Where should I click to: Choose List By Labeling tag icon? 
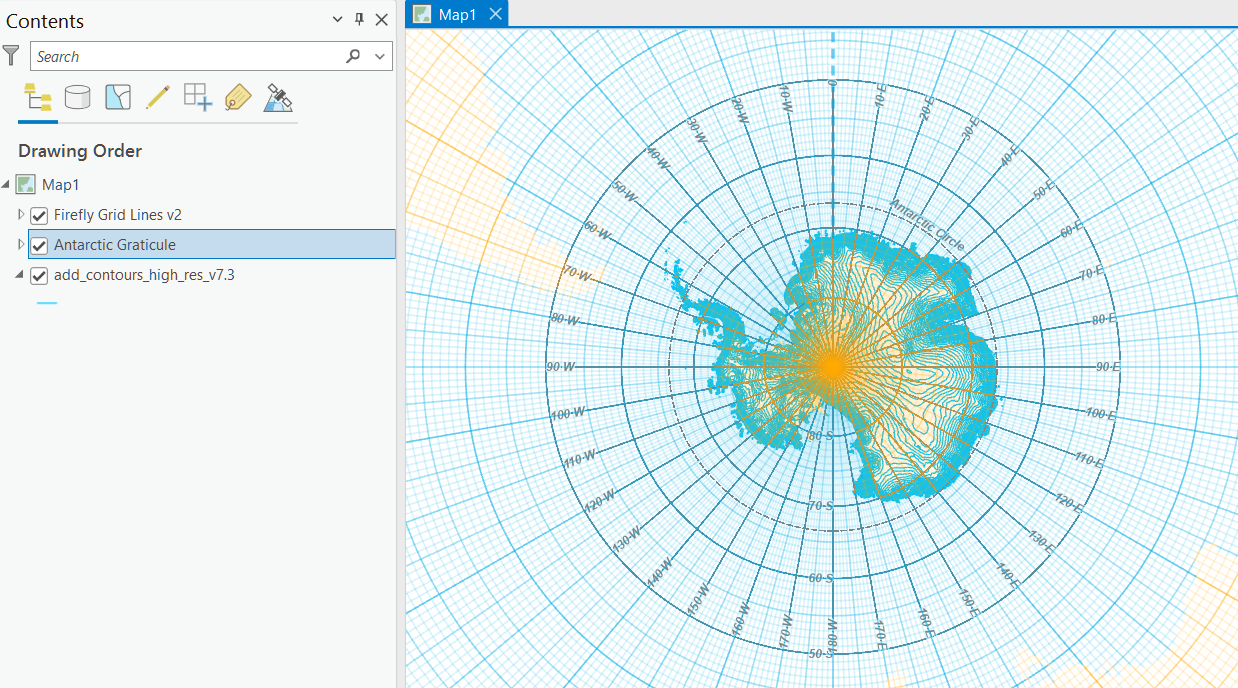tap(238, 97)
